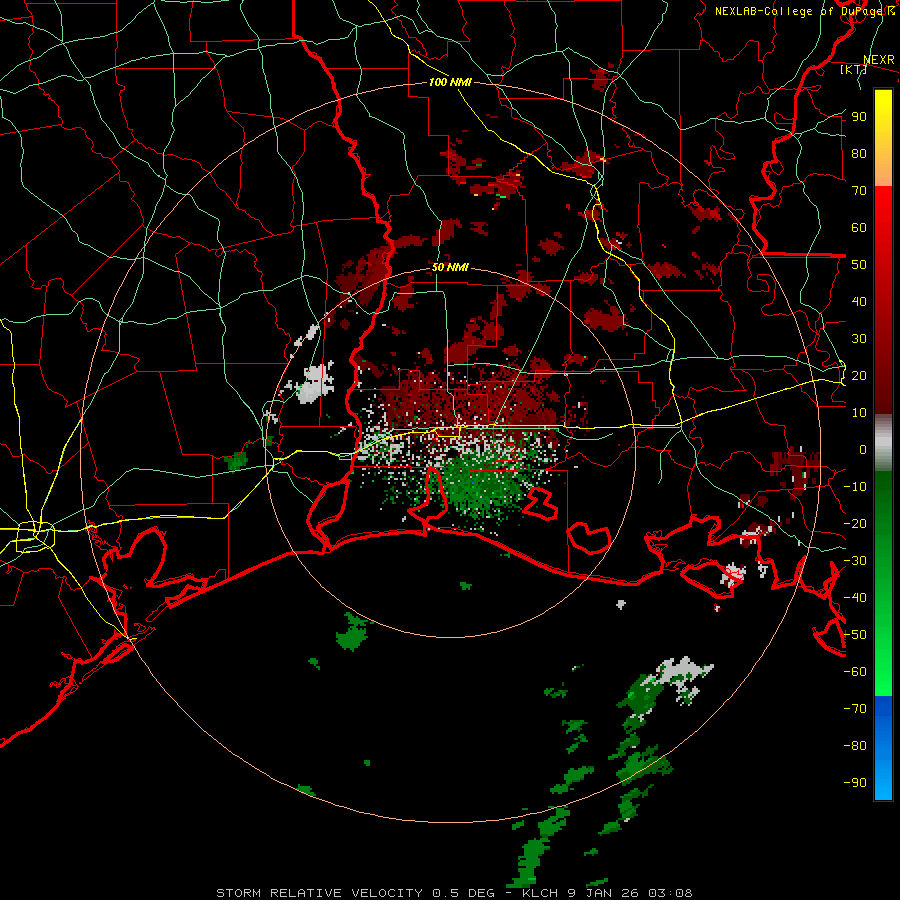Select the 20 value on velocity scale
Screen dimensions: 900x900
tap(859, 375)
